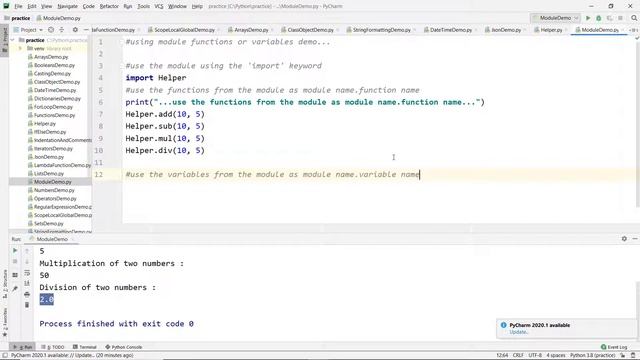Show hidden editor tabs dropdown
This screenshot has width=640, height=360.
click(633, 30)
